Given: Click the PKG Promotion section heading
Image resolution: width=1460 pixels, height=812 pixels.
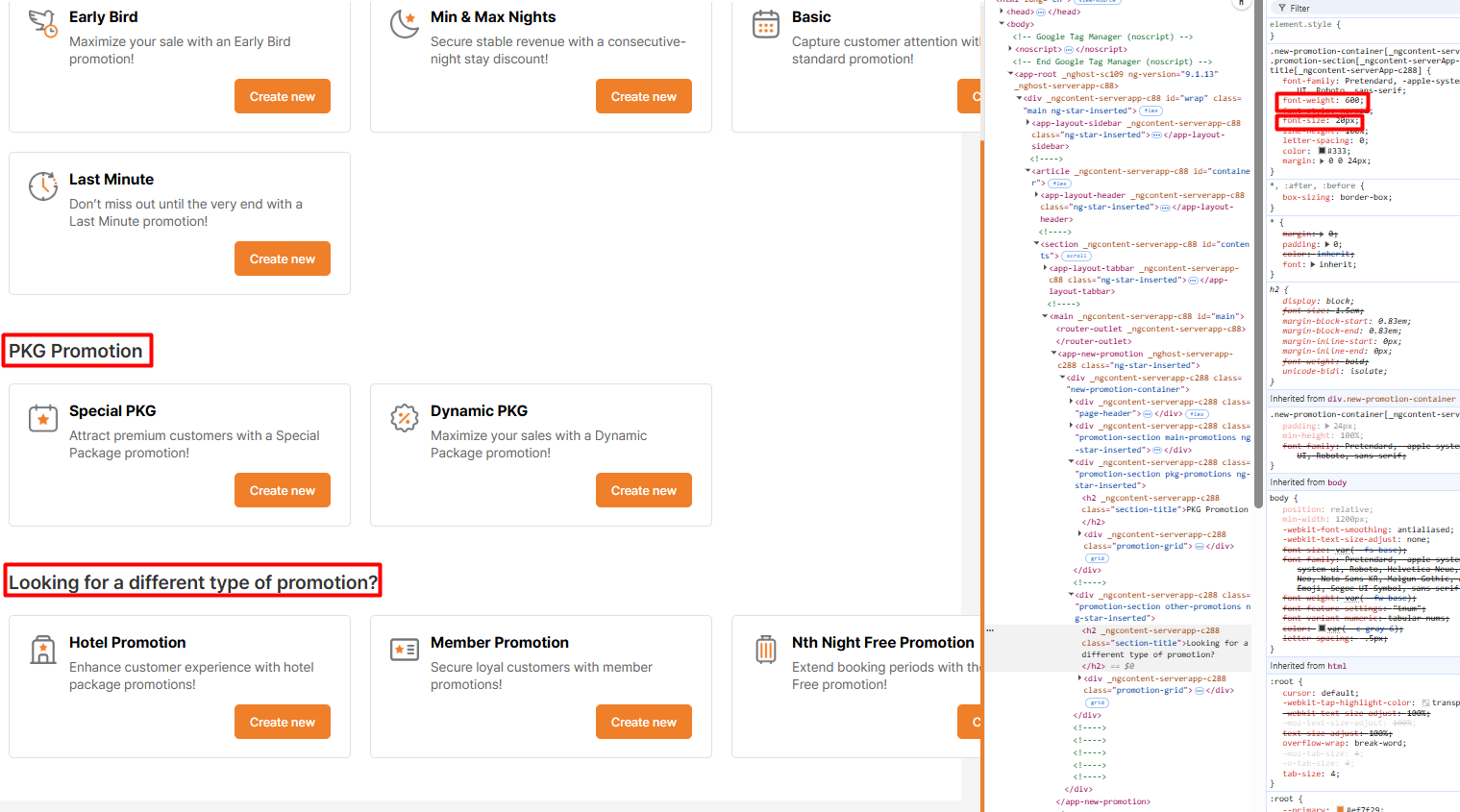Looking at the screenshot, I should tap(76, 351).
